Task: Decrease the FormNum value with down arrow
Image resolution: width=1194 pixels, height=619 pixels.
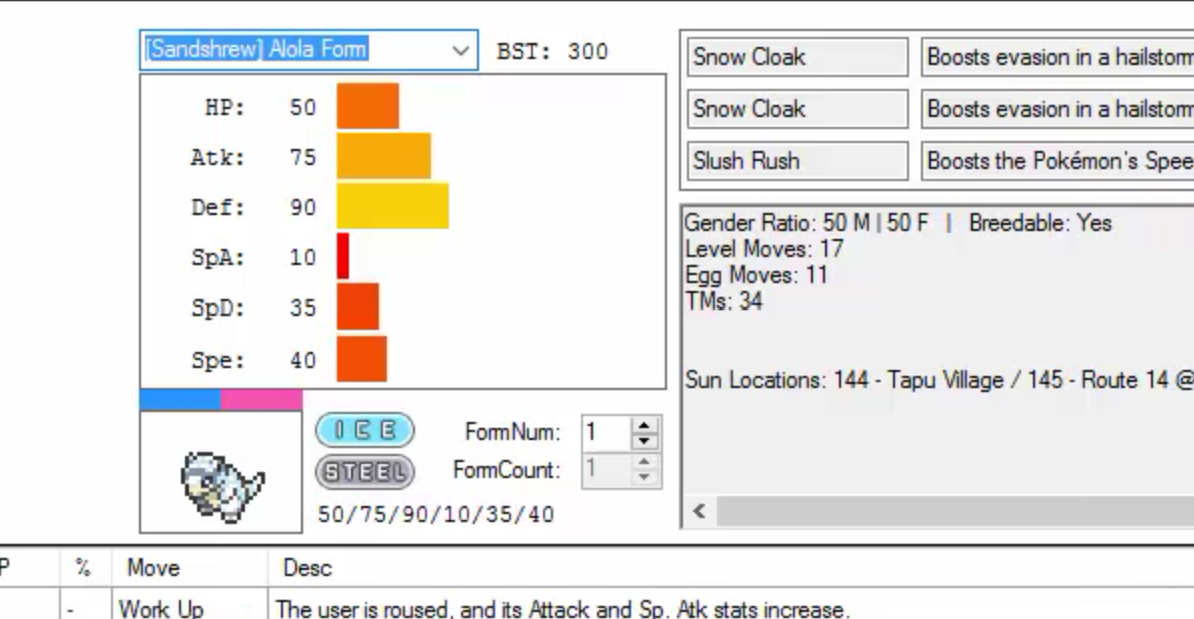Action: point(644,441)
